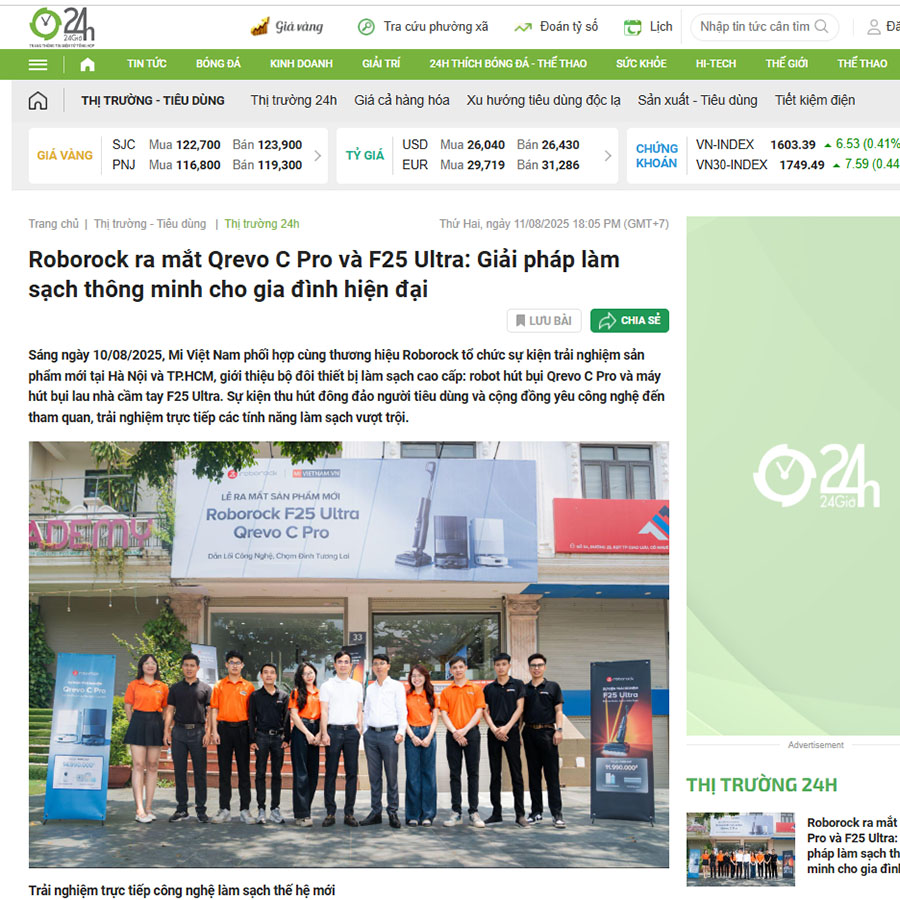
Task: Click the Tra cứu phường xã search icon
Action: pyautogui.click(x=366, y=26)
